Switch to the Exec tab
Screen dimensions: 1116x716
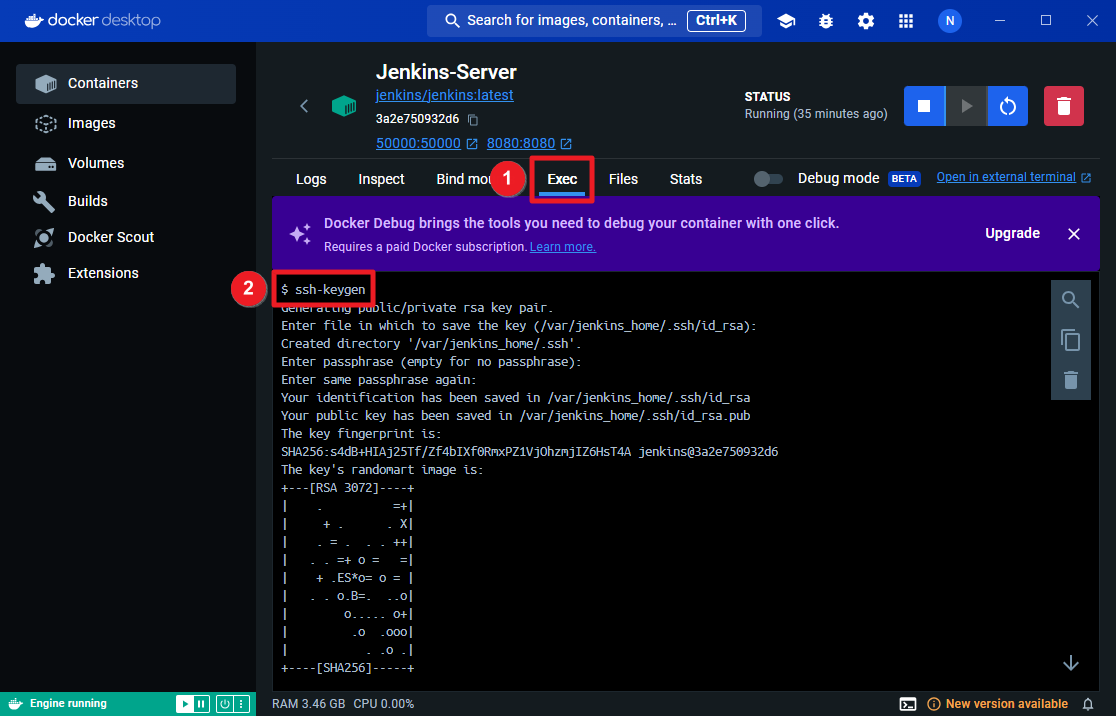[562, 179]
